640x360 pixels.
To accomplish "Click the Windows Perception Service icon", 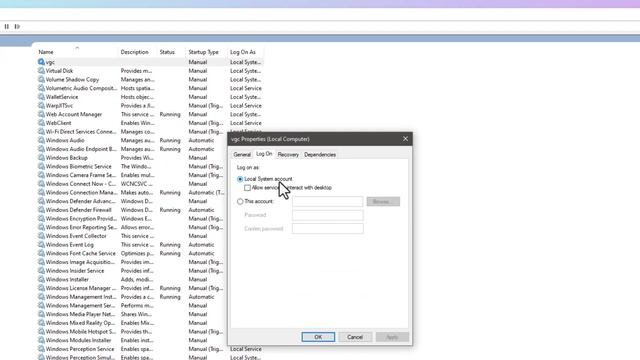I will (x=41, y=349).
